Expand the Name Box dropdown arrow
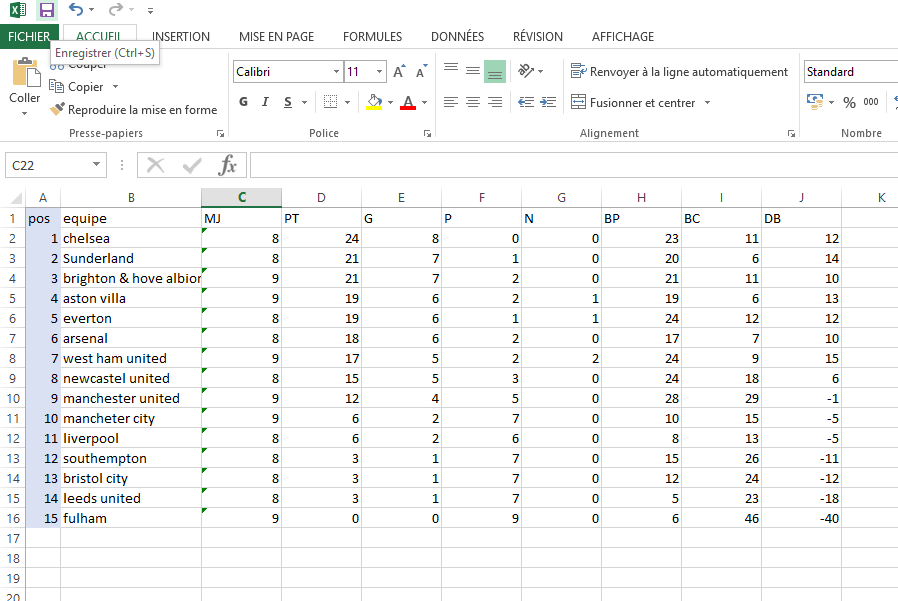Viewport: 898px width, 601px height. tap(96, 165)
